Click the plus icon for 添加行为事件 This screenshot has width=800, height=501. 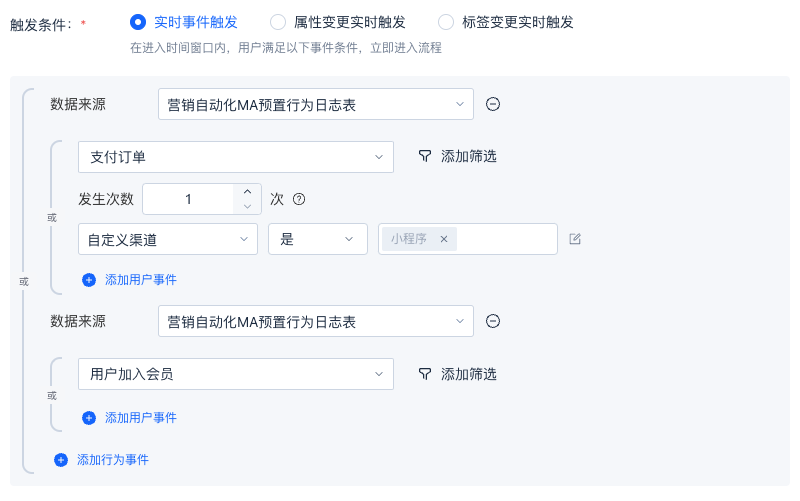pos(61,460)
